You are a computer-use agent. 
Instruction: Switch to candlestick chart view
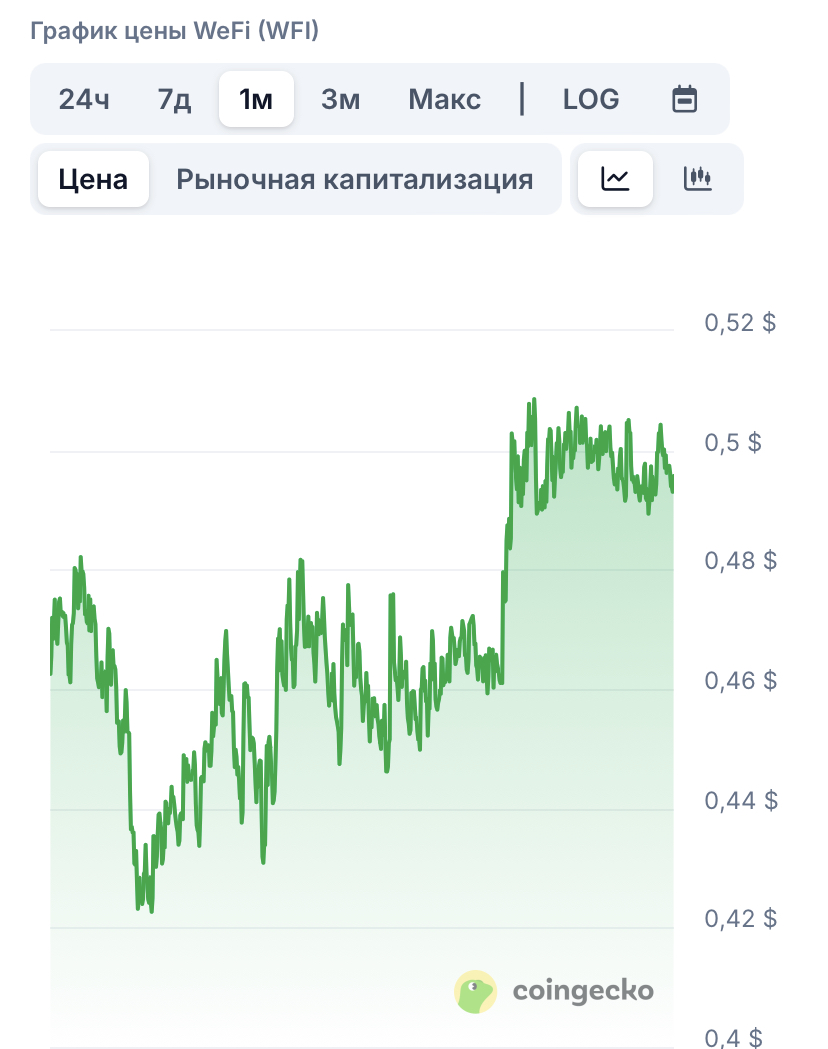[x=698, y=179]
